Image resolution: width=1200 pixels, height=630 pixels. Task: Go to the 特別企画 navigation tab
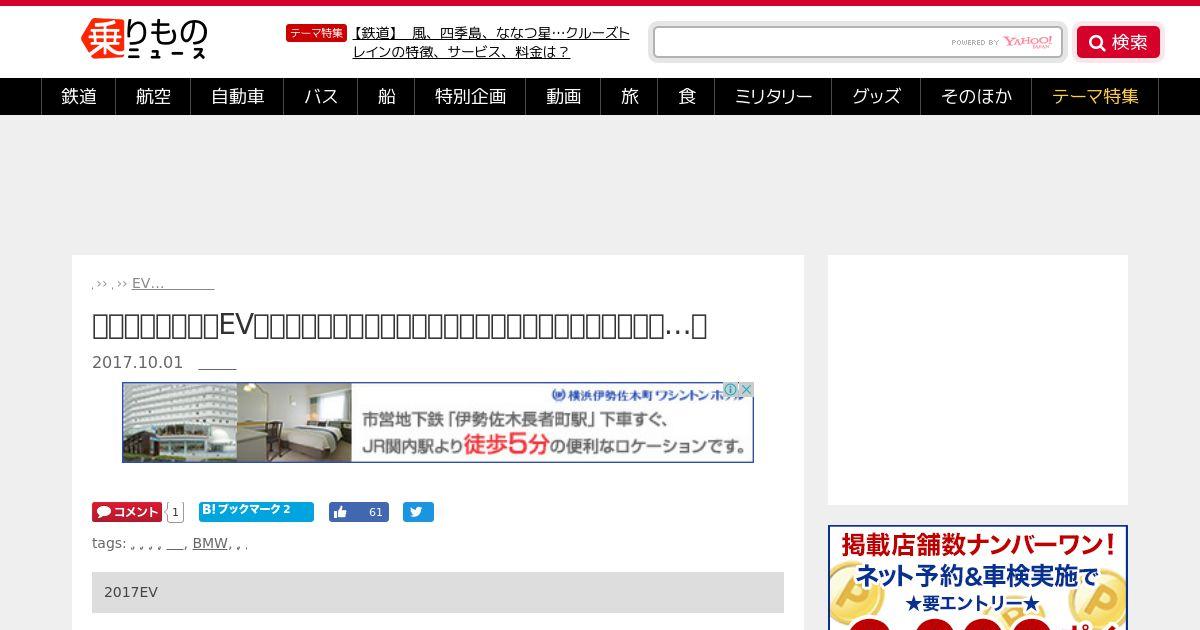tap(471, 96)
